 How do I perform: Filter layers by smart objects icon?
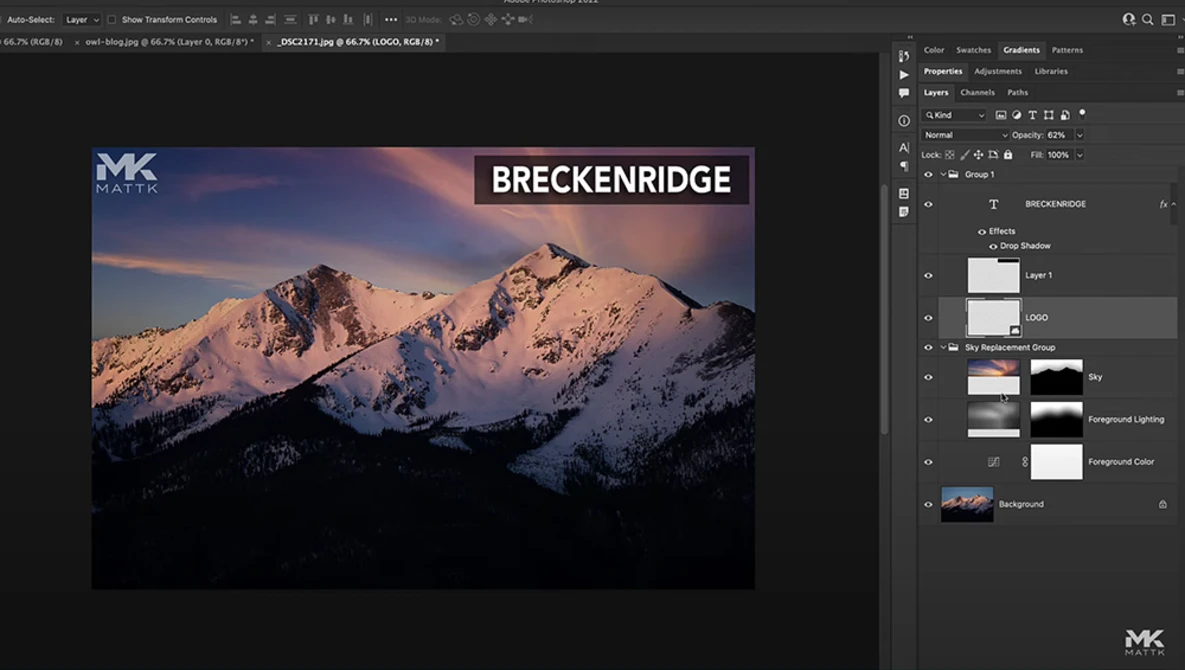[1065, 115]
